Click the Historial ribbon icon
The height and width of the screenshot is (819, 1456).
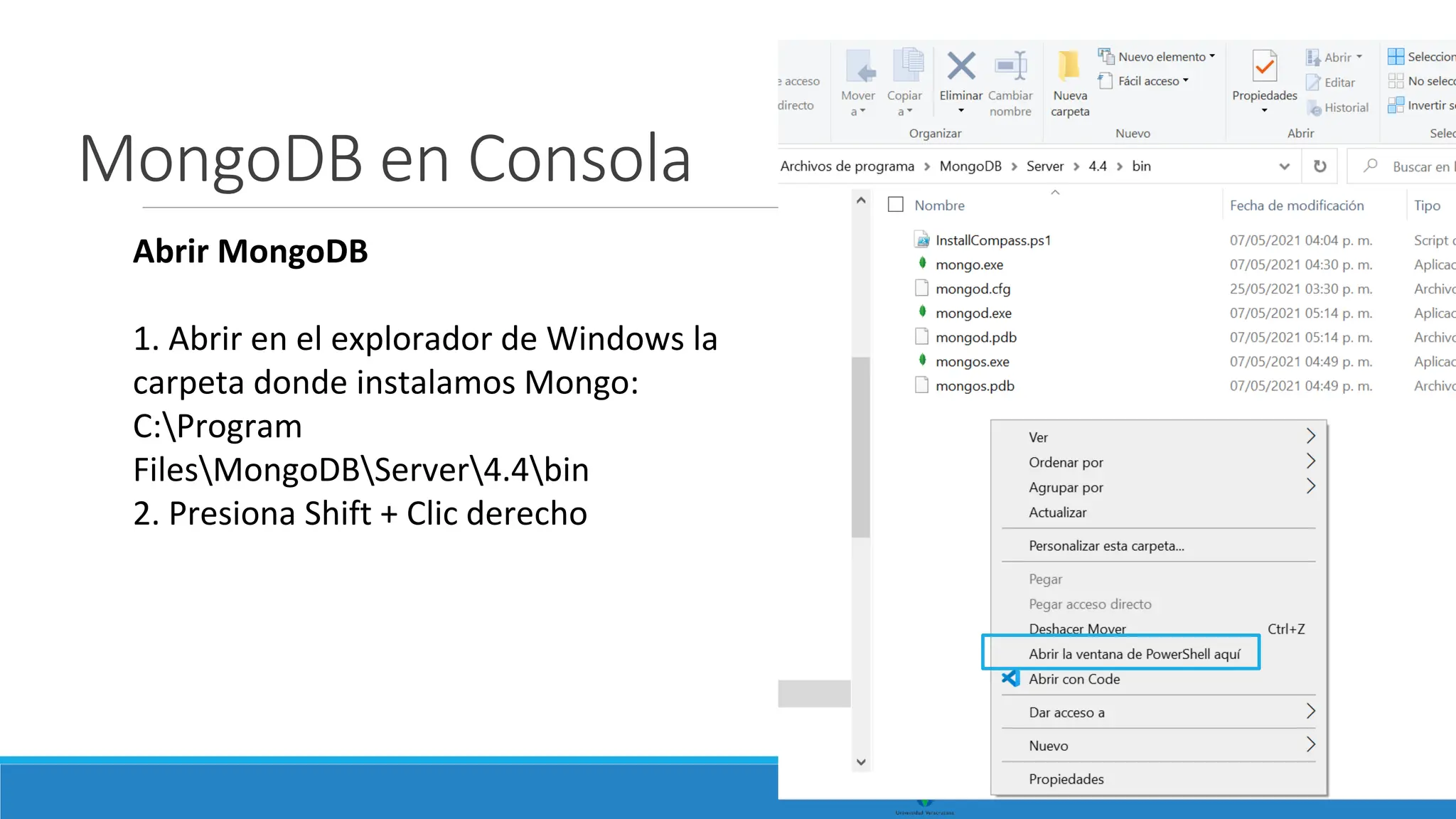coord(1314,108)
